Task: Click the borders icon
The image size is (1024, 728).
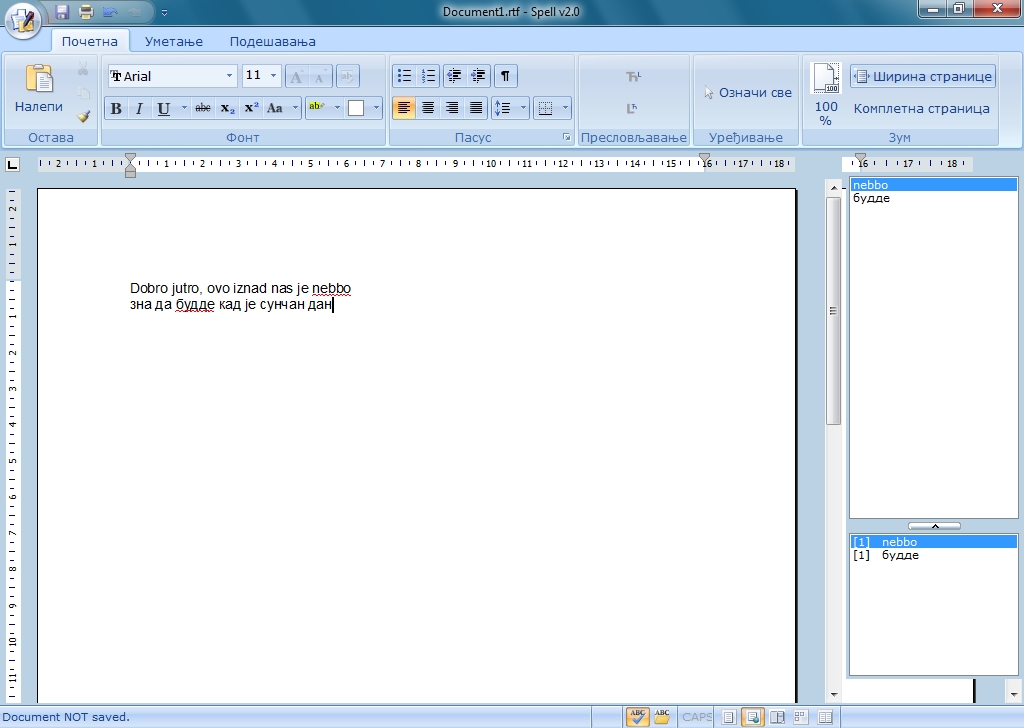Action: tap(545, 108)
